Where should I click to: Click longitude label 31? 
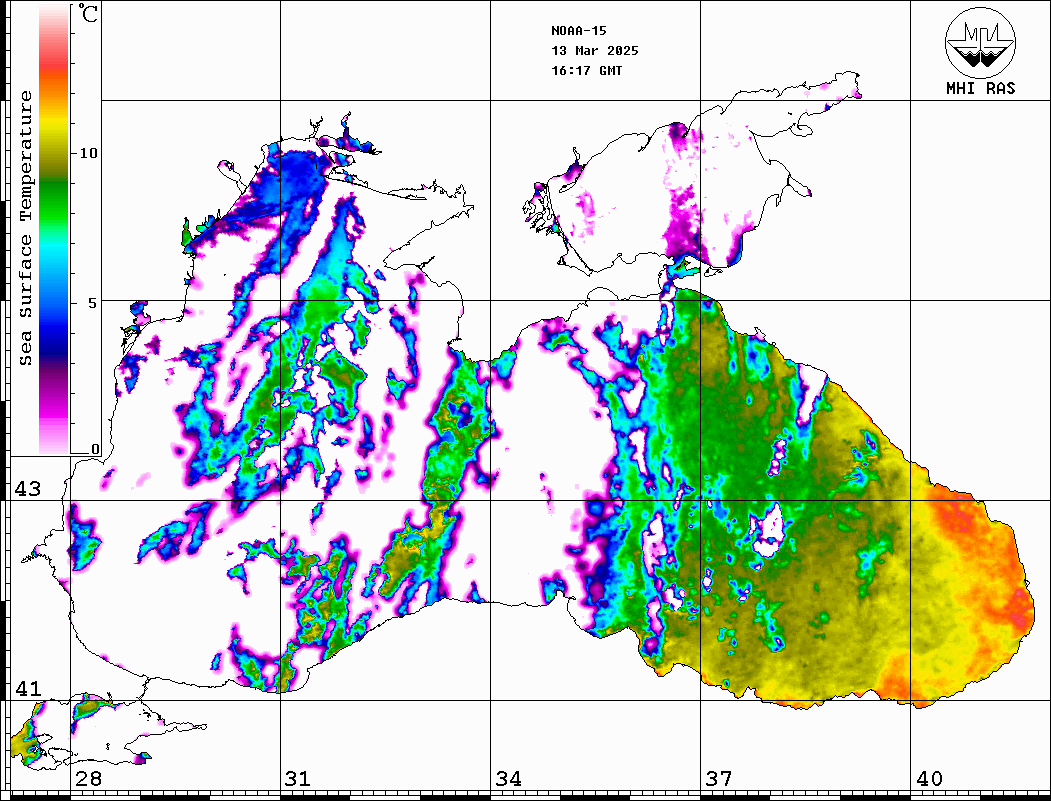pos(298,779)
